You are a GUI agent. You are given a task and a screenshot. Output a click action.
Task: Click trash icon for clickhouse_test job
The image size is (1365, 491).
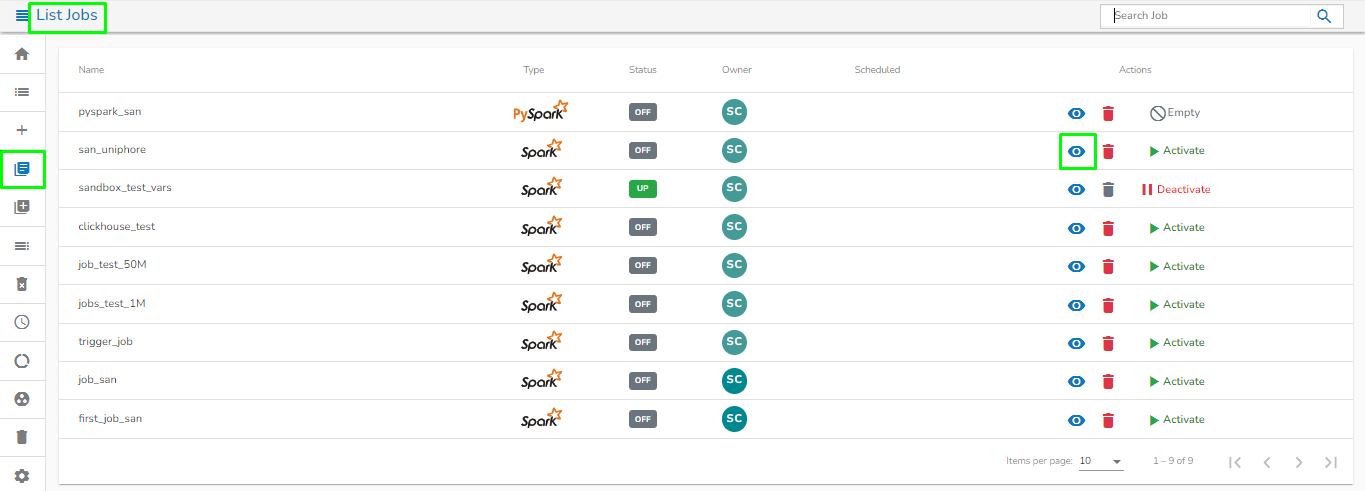pos(1108,228)
